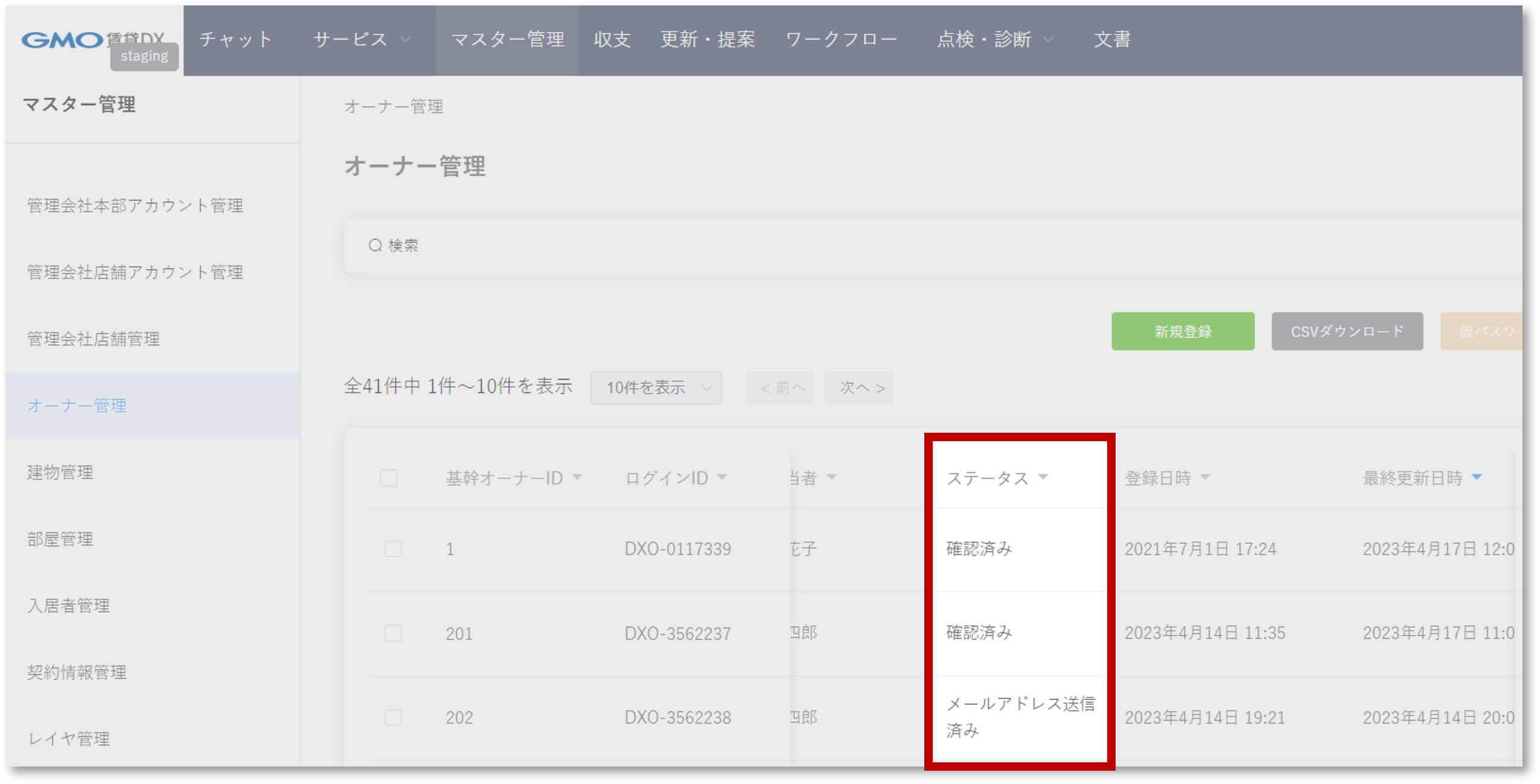Tick checkbox for owner ID 1
This screenshot has height=784, width=1540.
[393, 549]
